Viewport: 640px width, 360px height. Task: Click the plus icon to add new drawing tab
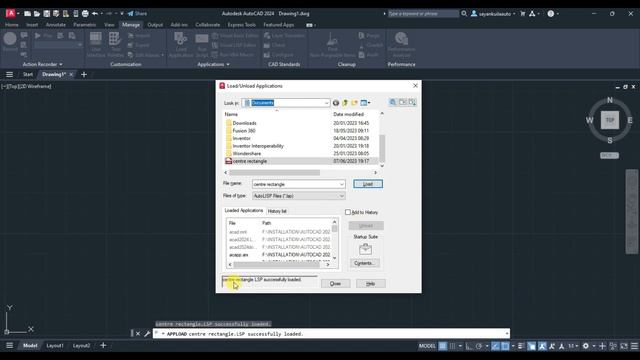84,74
